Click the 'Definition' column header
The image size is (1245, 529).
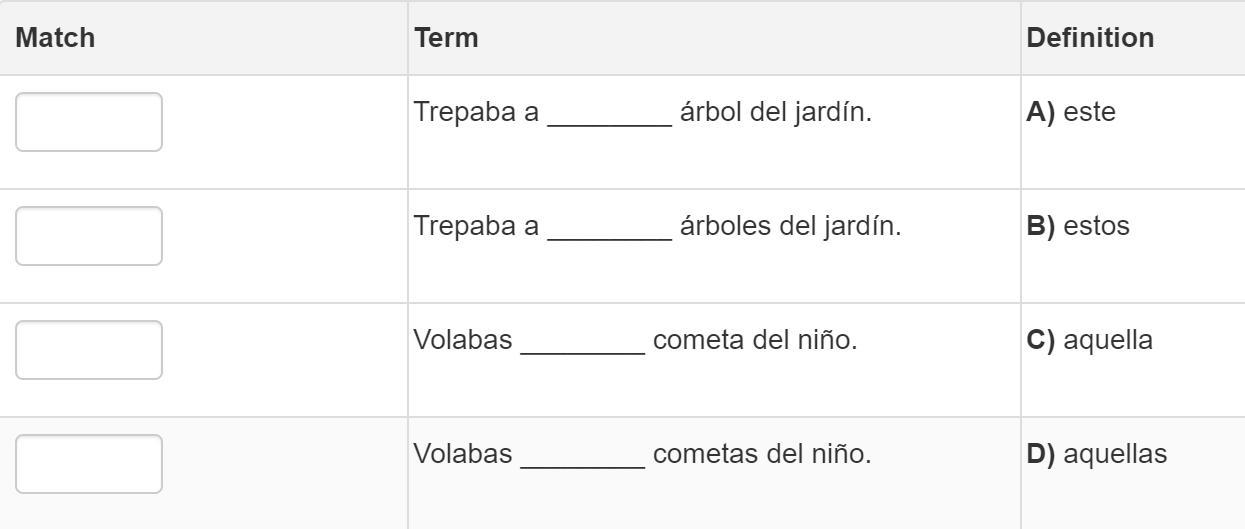1090,38
